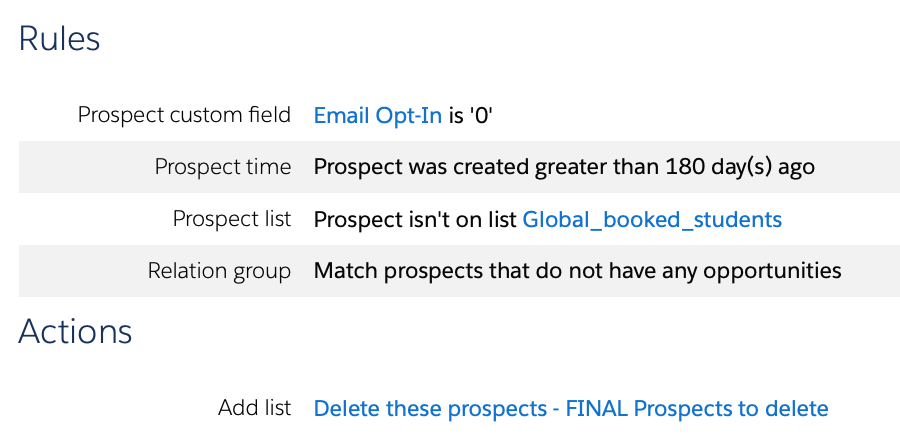The image size is (900, 440).
Task: Click the Rules section heading
Action: tap(60, 38)
